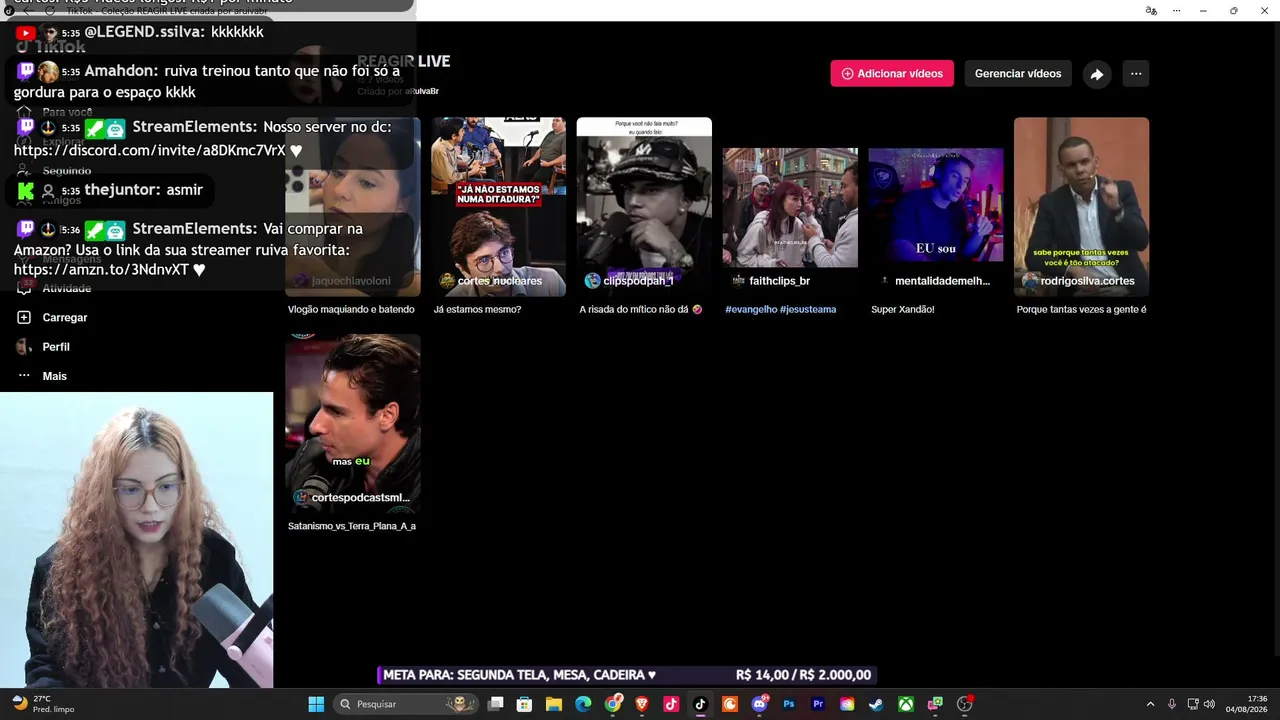
Task: Click the Gerenciar vídeos button
Action: [x=1018, y=74]
